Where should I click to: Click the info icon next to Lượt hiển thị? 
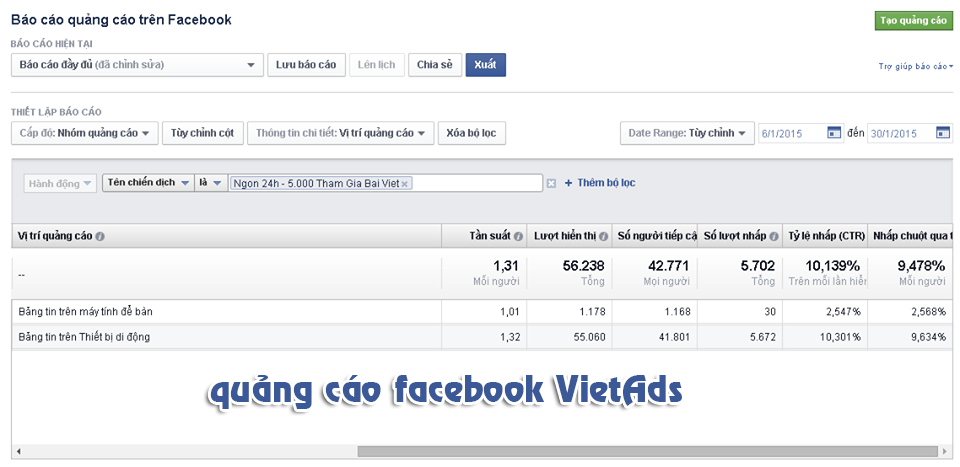pos(604,236)
